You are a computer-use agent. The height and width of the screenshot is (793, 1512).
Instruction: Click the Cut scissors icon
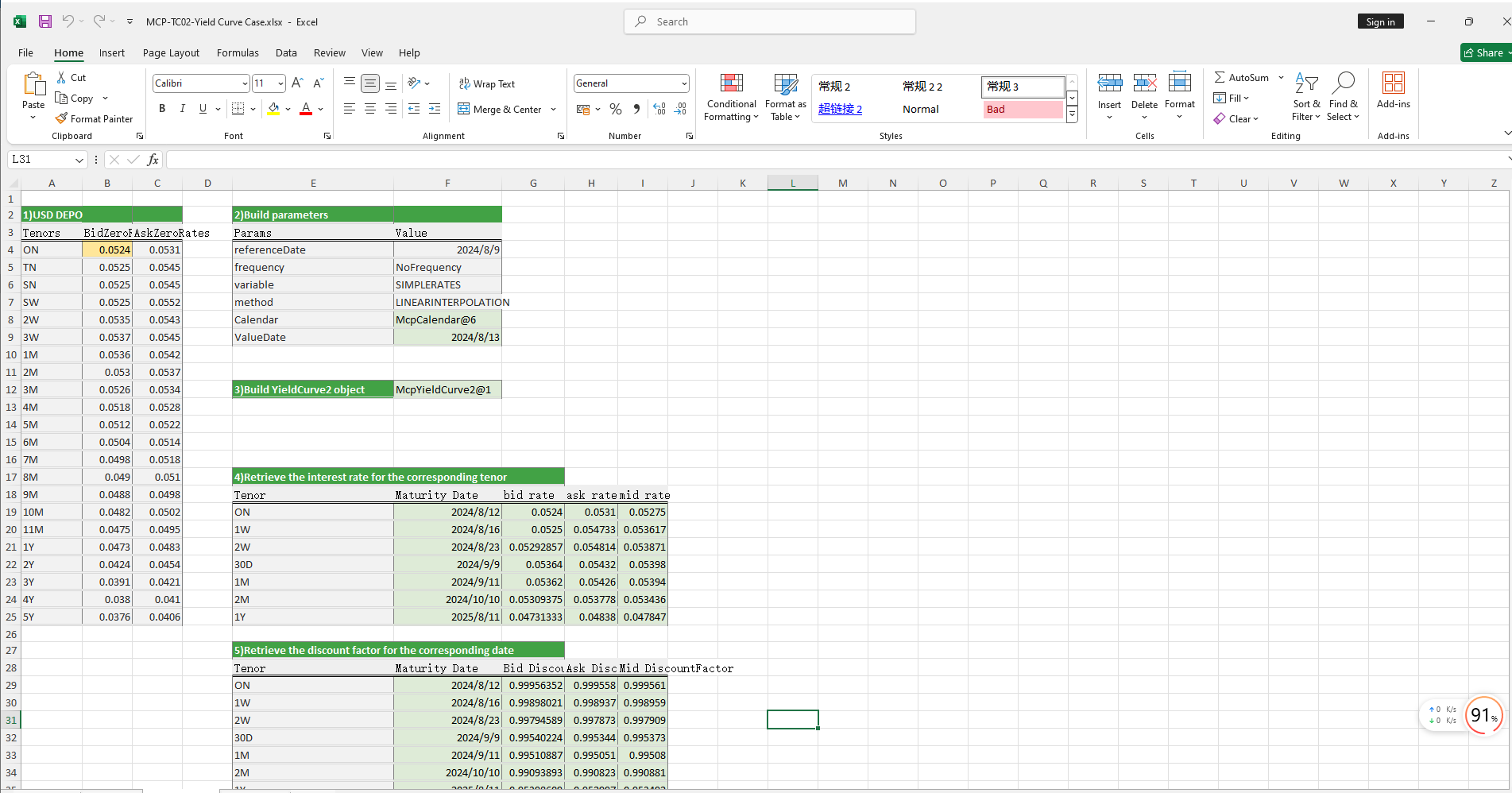click(61, 78)
